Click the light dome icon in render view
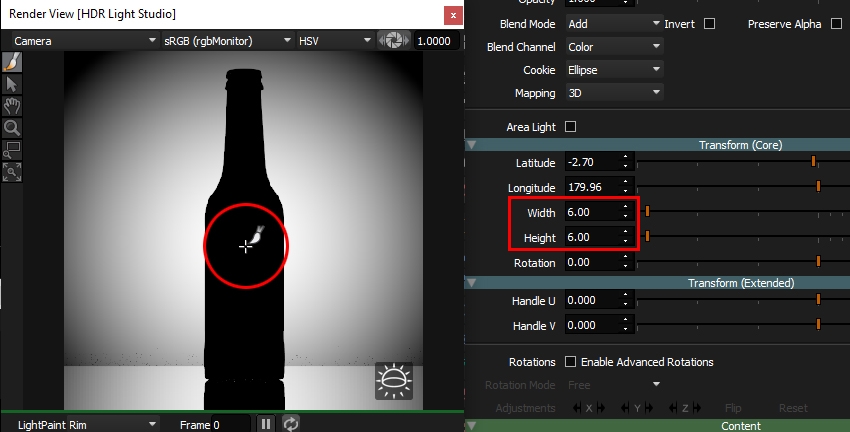Image resolution: width=850 pixels, height=432 pixels. (x=394, y=381)
